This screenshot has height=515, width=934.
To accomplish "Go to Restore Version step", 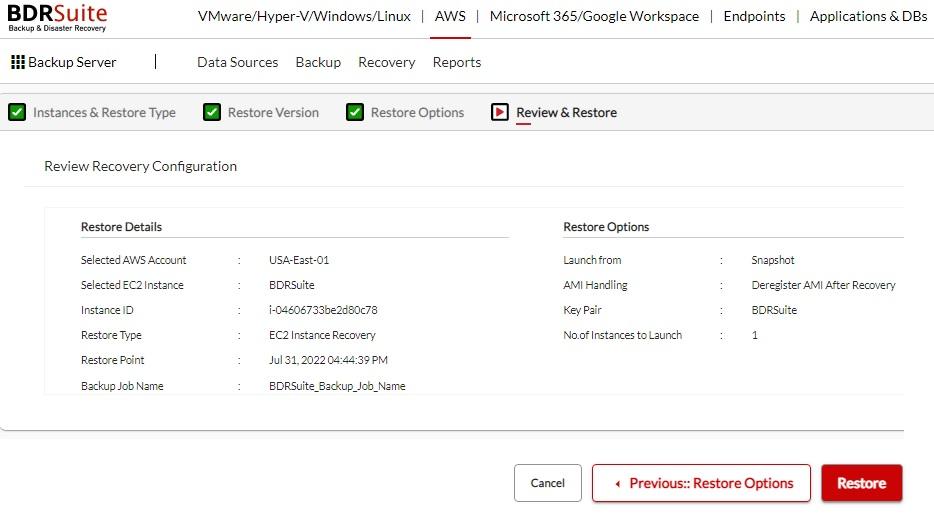I will 273,112.
